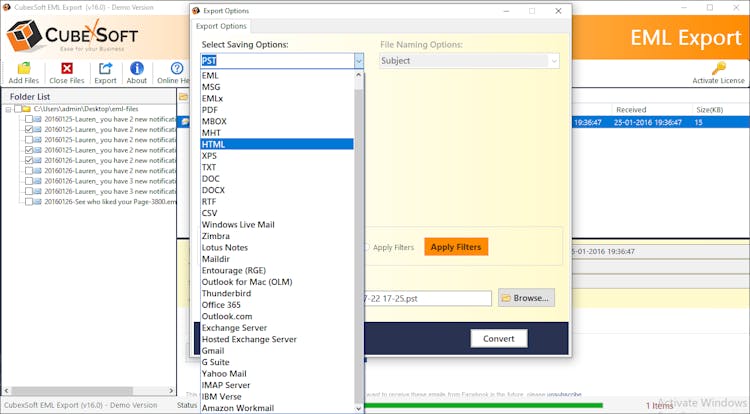Viewport: 750px width, 414px height.
Task: Click the orange Apply Filters button
Action: click(456, 247)
